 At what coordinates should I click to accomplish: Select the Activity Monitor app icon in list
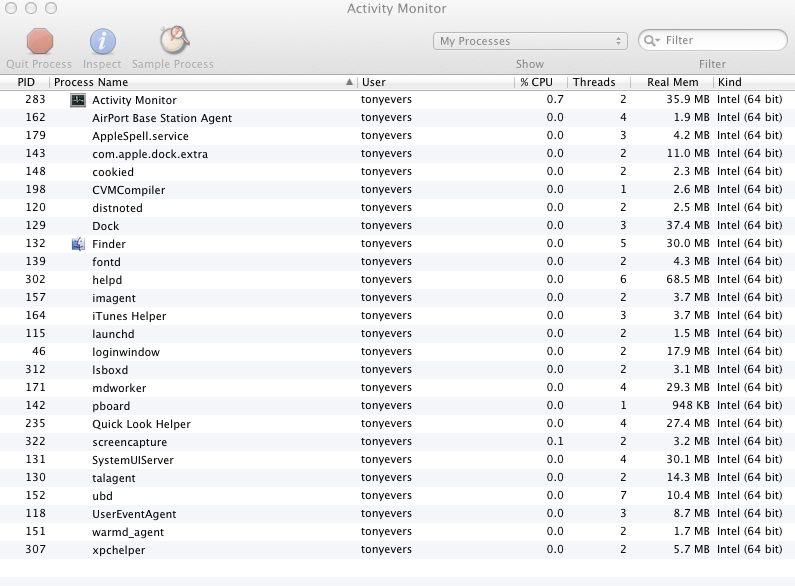[x=78, y=100]
